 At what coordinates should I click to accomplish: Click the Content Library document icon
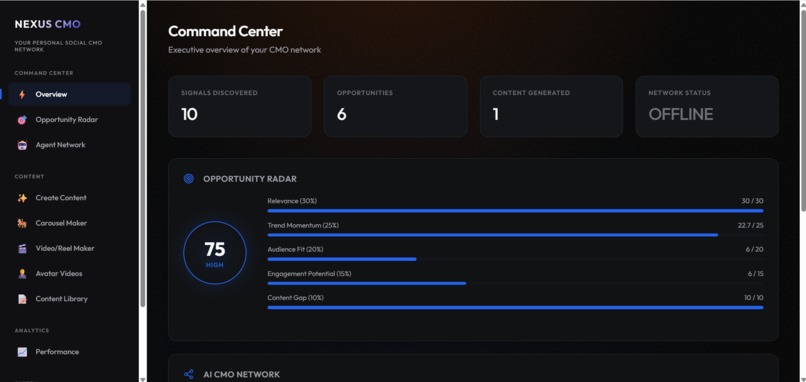pos(22,299)
